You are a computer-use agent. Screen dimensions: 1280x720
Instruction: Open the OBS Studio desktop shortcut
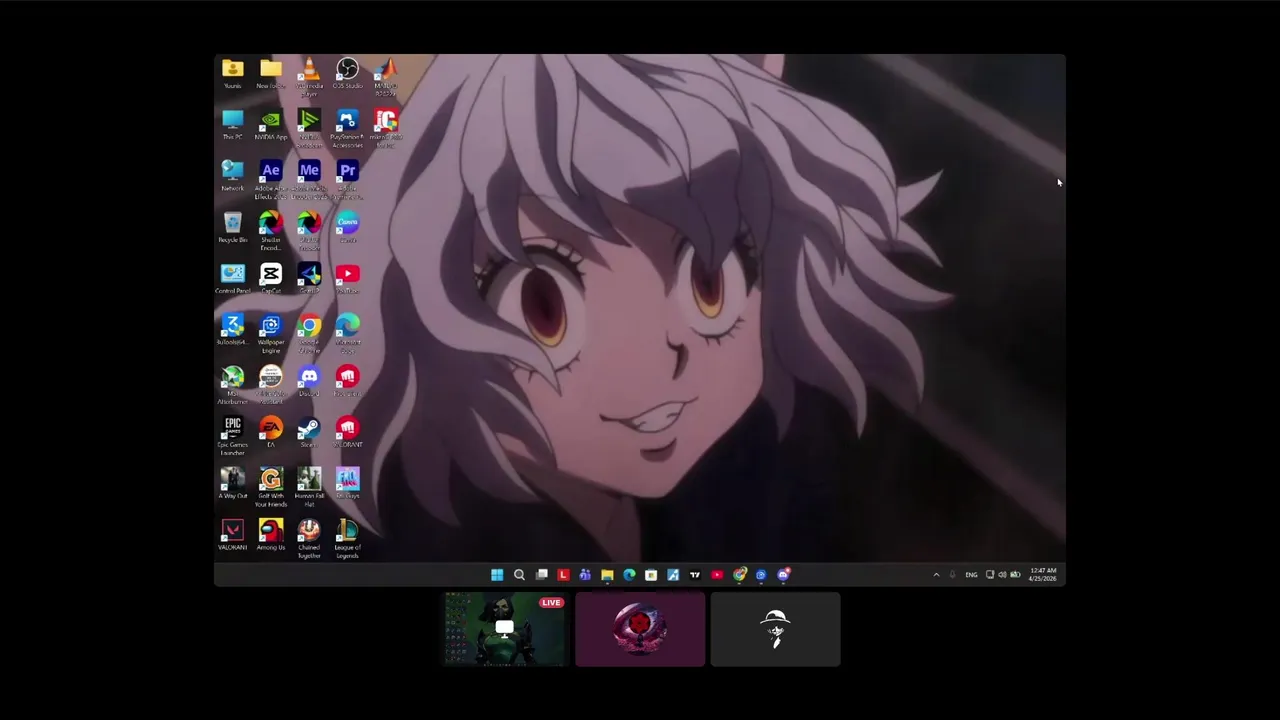pos(347,74)
